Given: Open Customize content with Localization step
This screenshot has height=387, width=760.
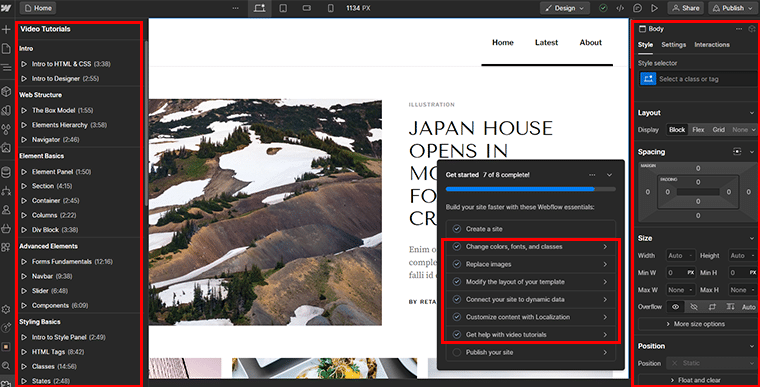Looking at the screenshot, I should tap(531, 317).
